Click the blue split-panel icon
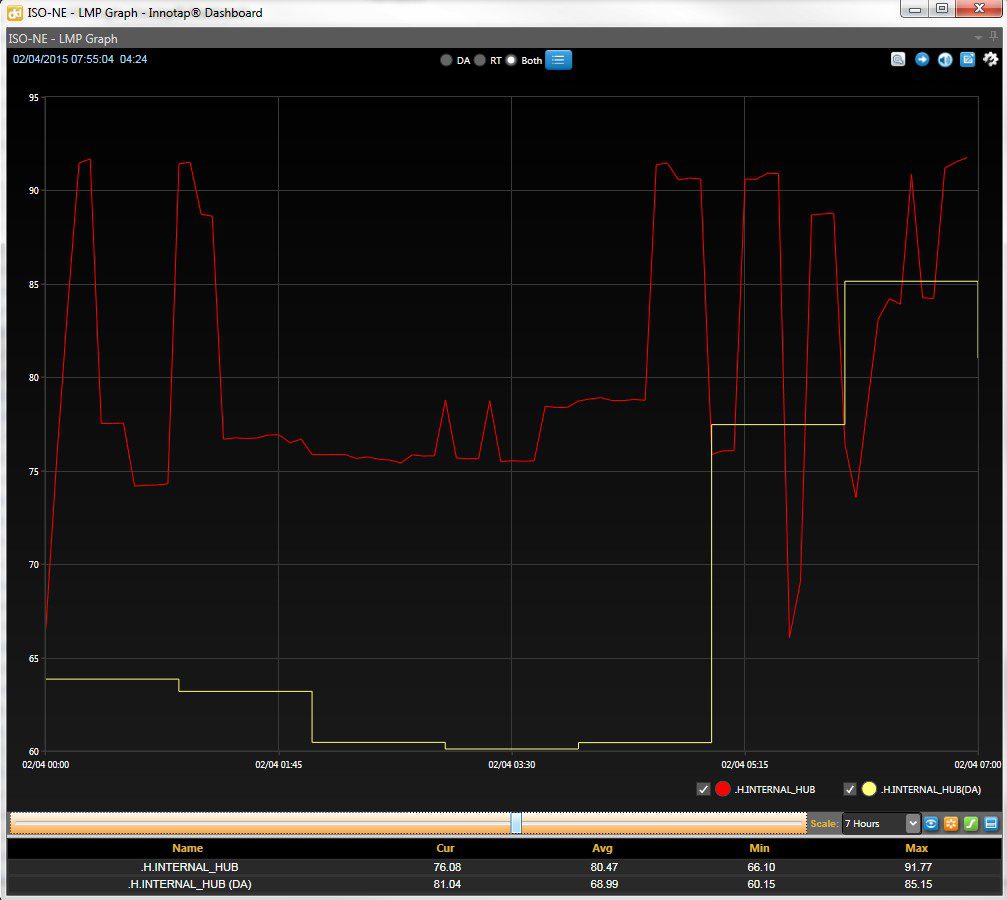1007x900 pixels. tap(991, 823)
